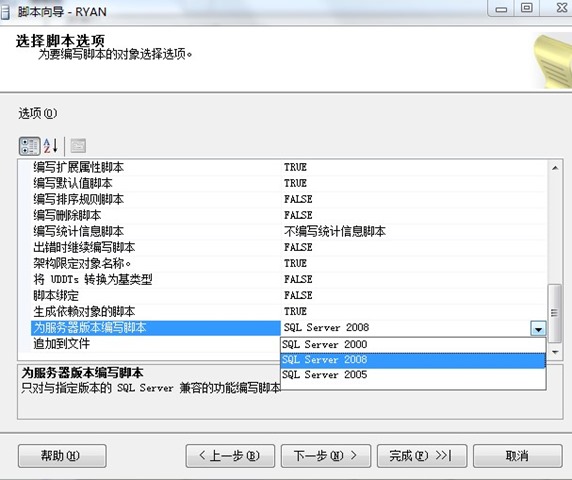
Task: Click the scroll down arrow in options list
Action: pyautogui.click(x=555, y=352)
